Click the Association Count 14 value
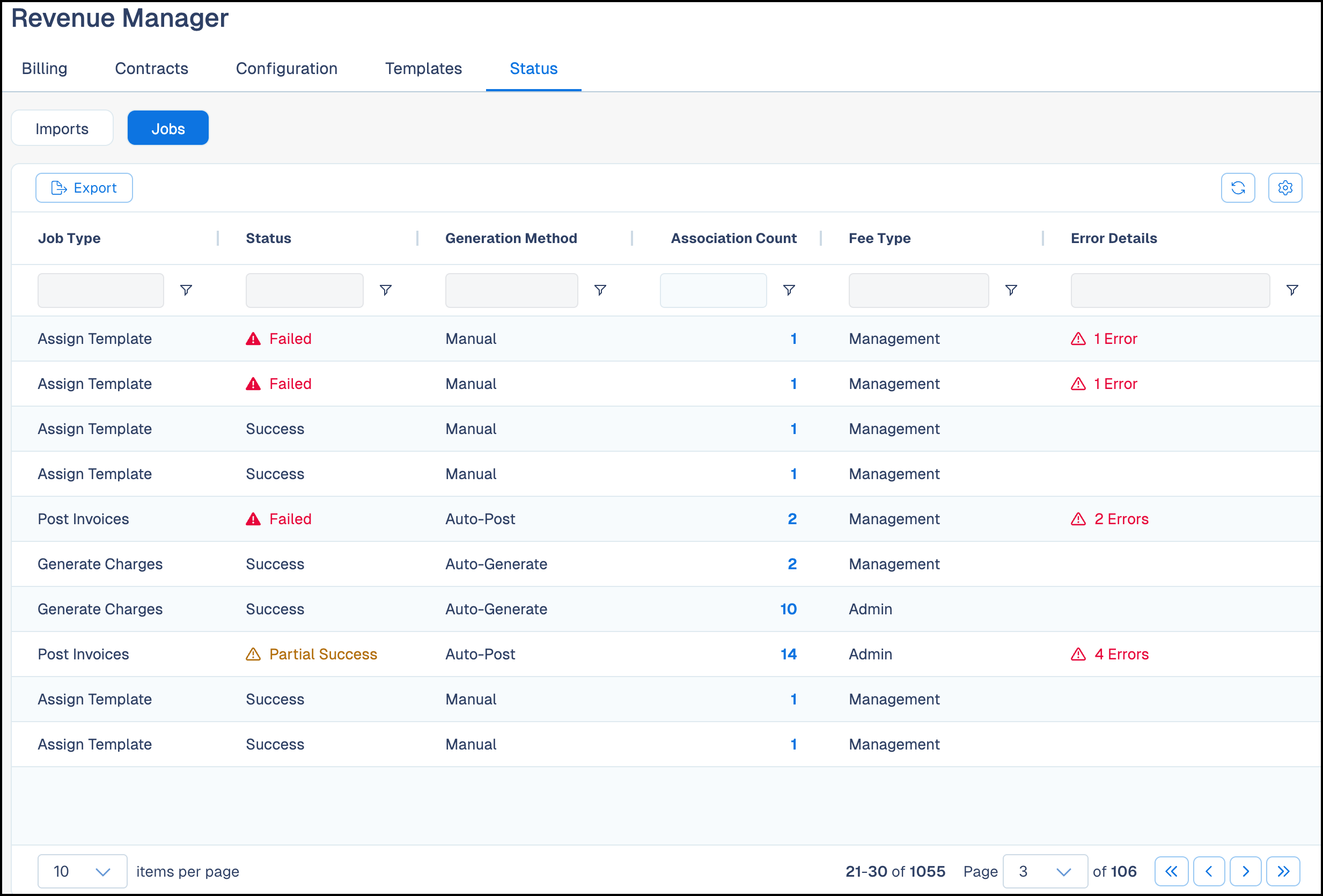This screenshot has width=1323, height=896. tap(789, 654)
